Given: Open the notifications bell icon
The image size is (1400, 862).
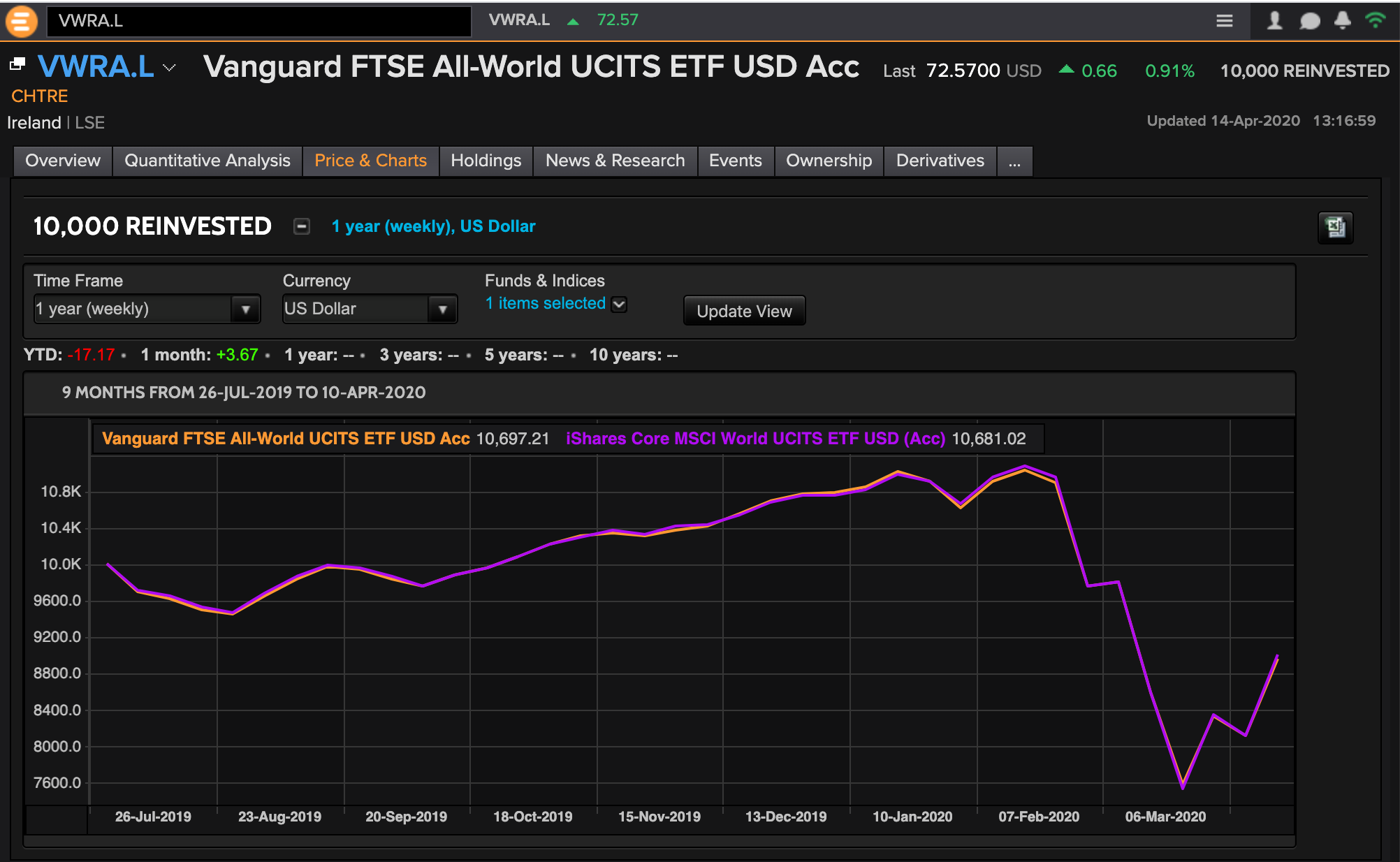Looking at the screenshot, I should coord(1342,20).
